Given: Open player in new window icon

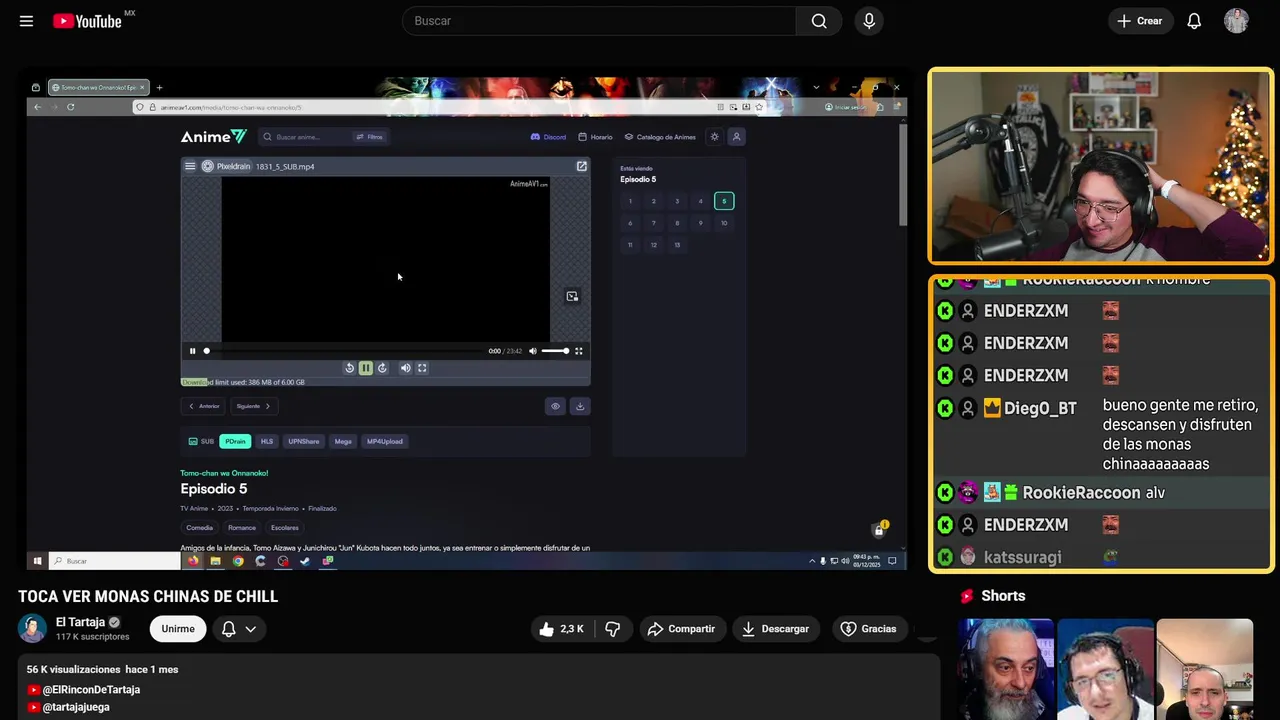Looking at the screenshot, I should [x=581, y=166].
